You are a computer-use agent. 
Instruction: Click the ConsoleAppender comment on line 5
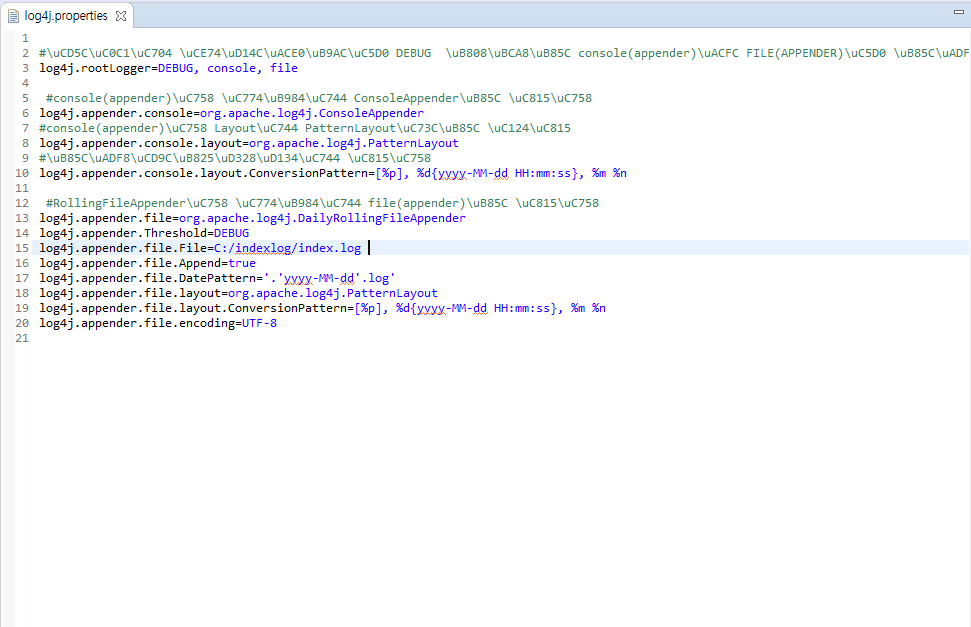point(319,98)
